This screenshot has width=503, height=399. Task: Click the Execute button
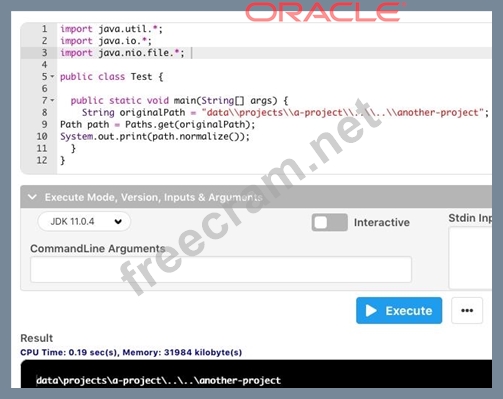pos(399,310)
